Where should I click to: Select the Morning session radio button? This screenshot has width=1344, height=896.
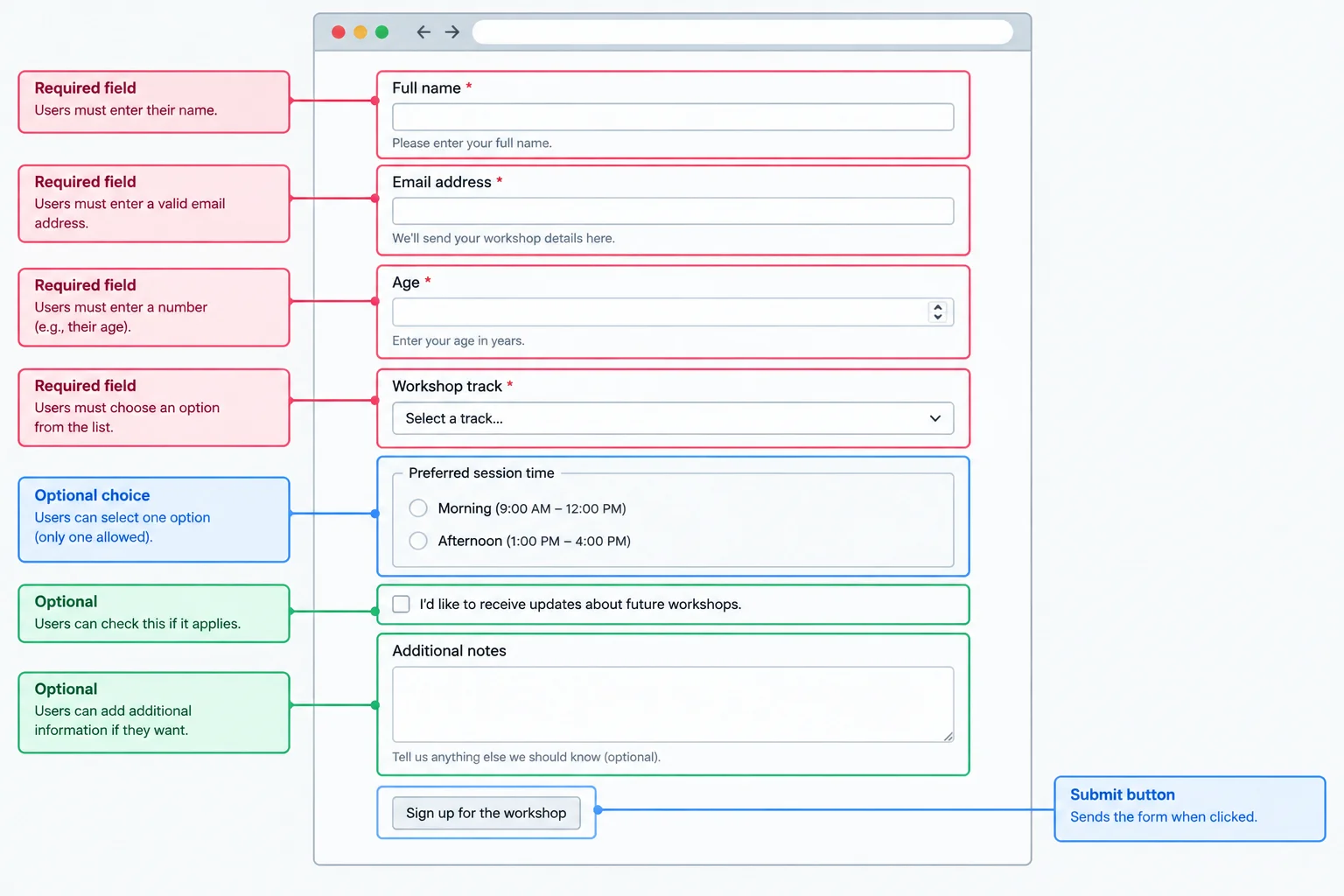(419, 508)
